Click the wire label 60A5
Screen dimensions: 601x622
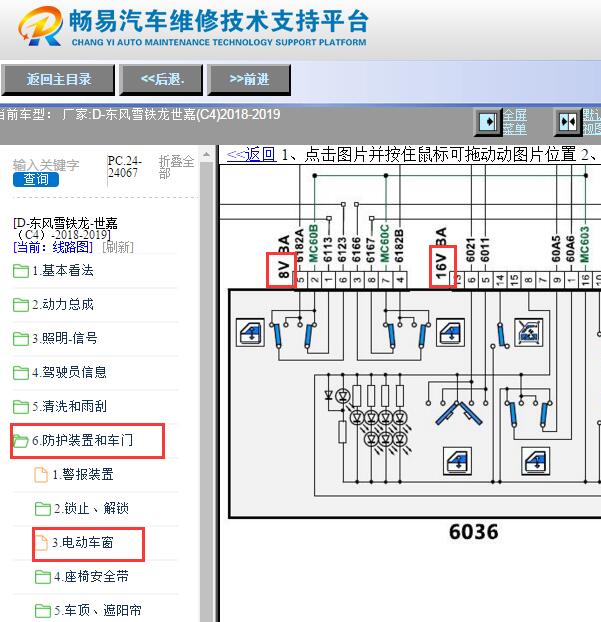pyautogui.click(x=556, y=249)
